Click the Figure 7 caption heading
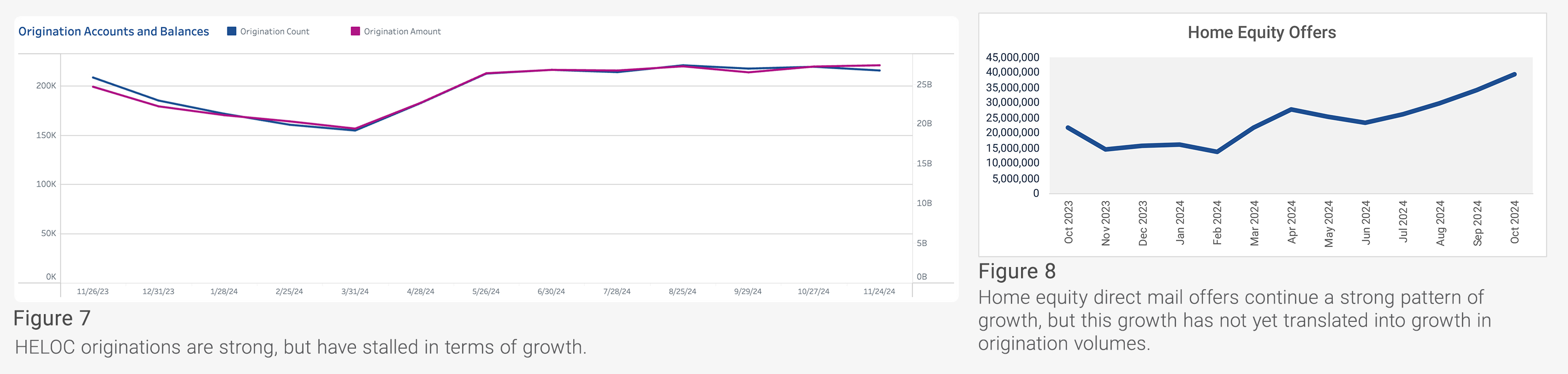Viewport: 1568px width, 374px height. tap(53, 319)
